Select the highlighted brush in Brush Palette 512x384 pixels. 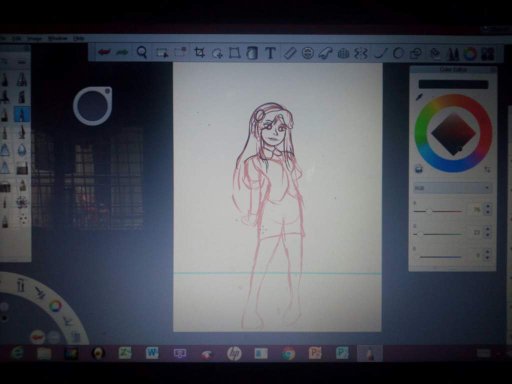22,114
